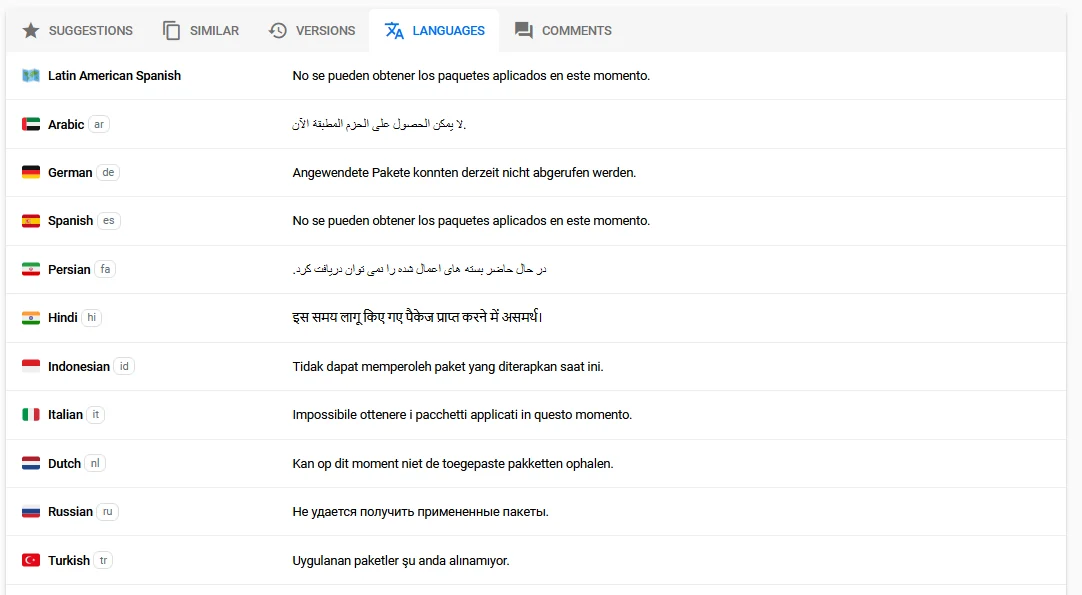Click the German flag icon
Viewport: 1082px width, 595px height.
click(x=30, y=172)
